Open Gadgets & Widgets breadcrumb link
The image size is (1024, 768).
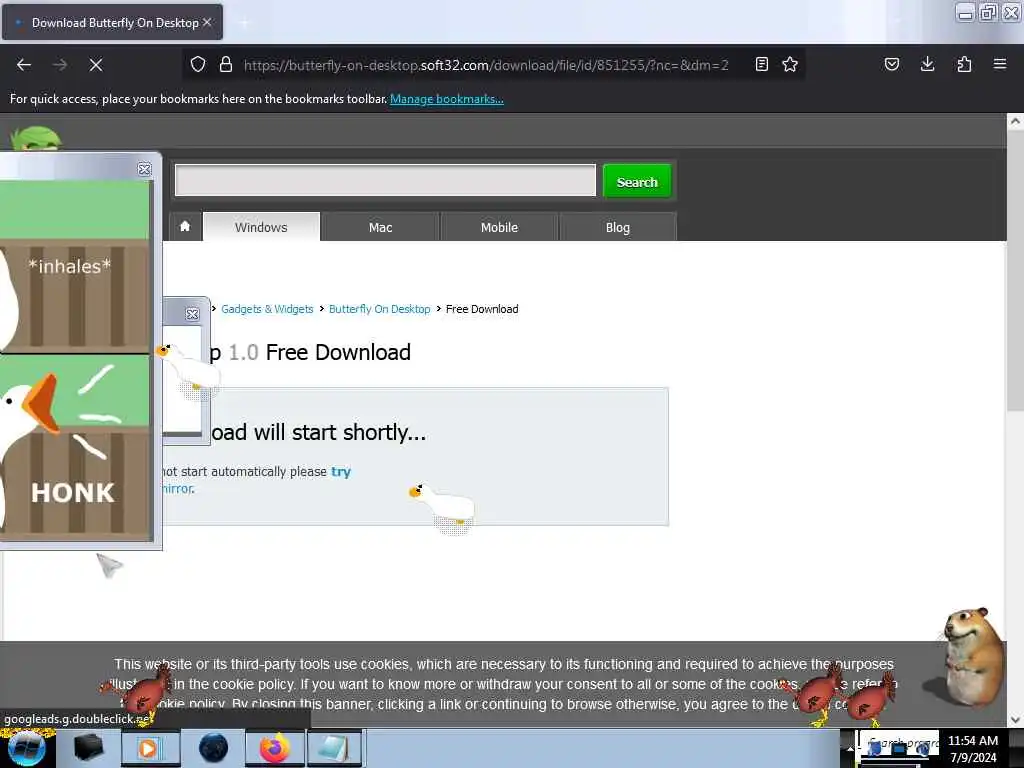point(267,309)
